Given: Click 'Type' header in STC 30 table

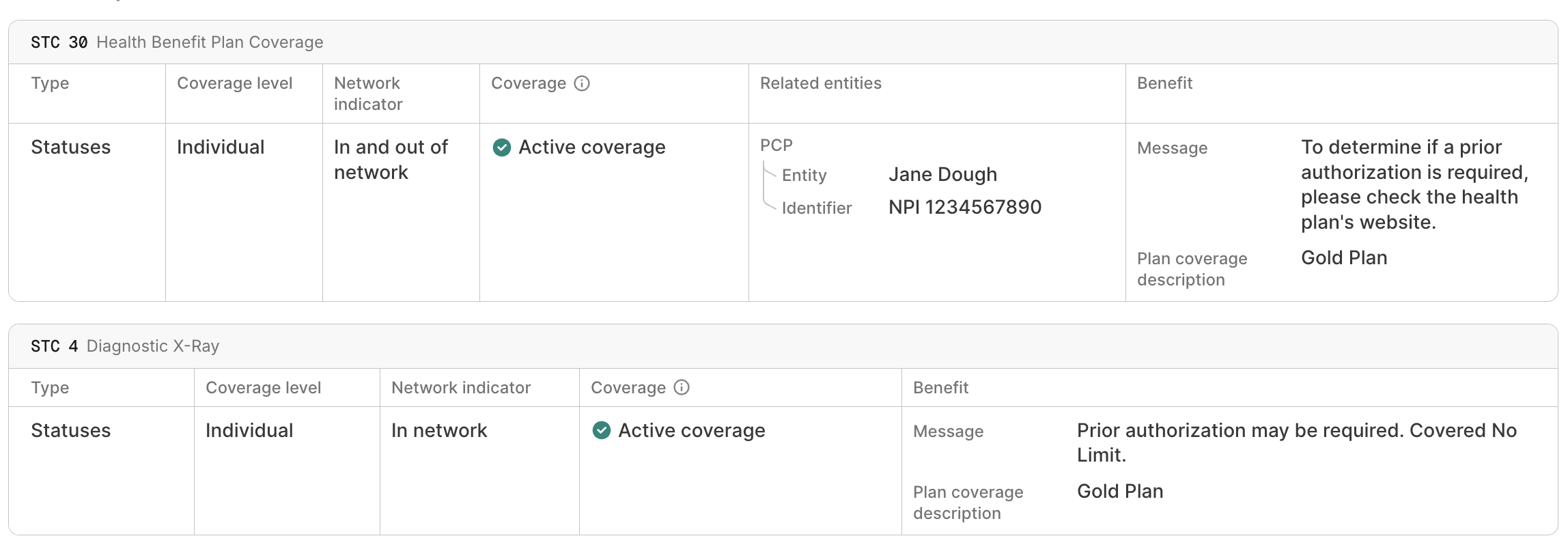Looking at the screenshot, I should (x=50, y=83).
